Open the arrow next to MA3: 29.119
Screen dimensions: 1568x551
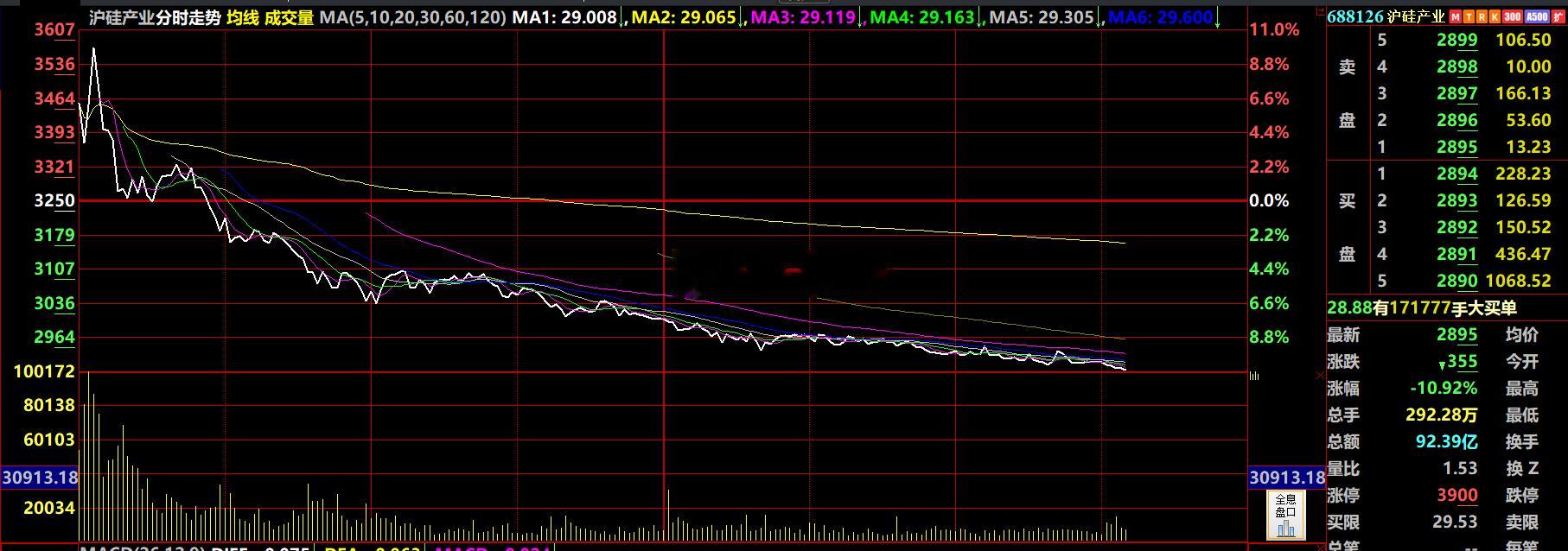859,18
